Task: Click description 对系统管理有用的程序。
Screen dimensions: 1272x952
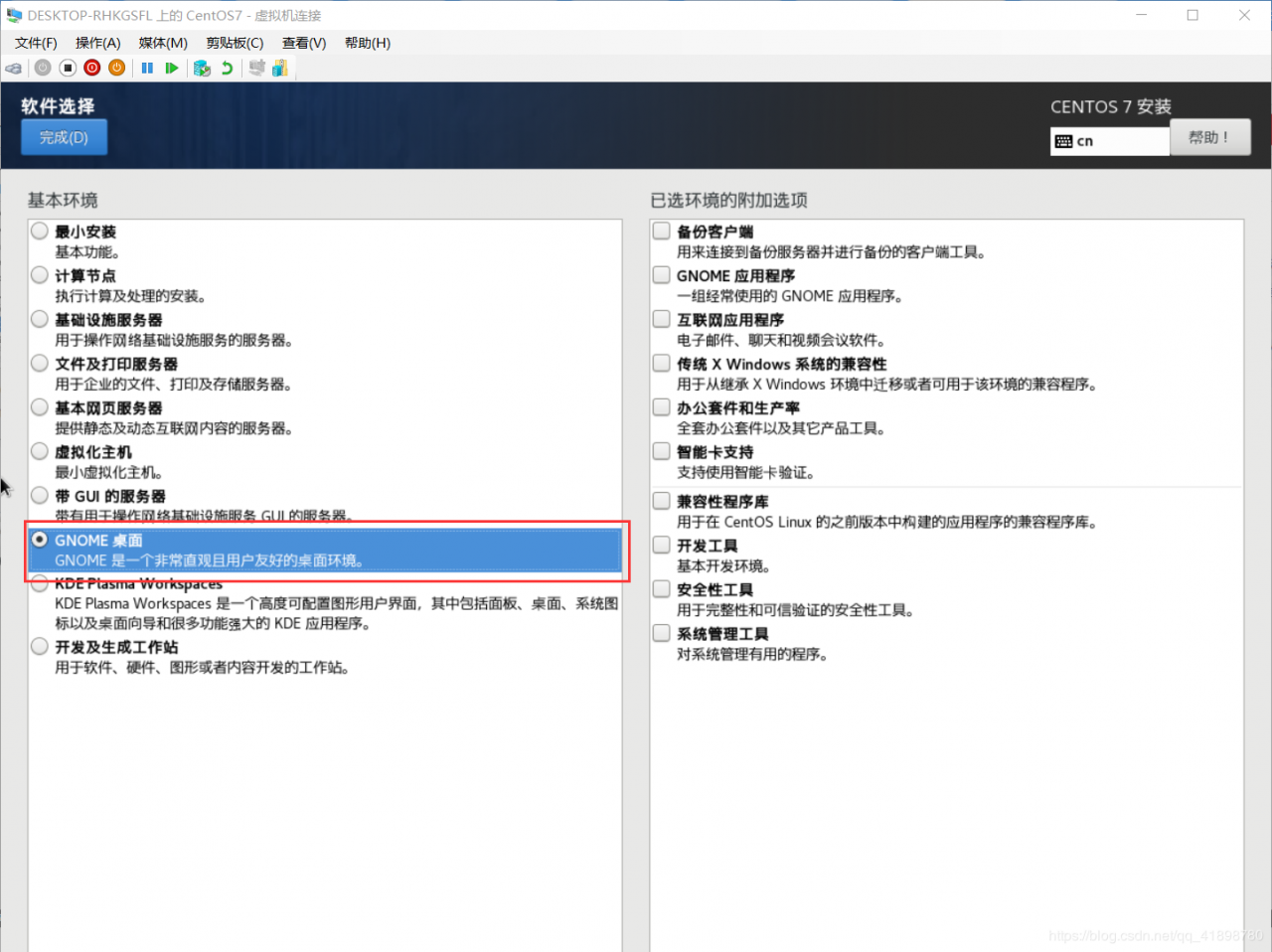Action: 753,654
